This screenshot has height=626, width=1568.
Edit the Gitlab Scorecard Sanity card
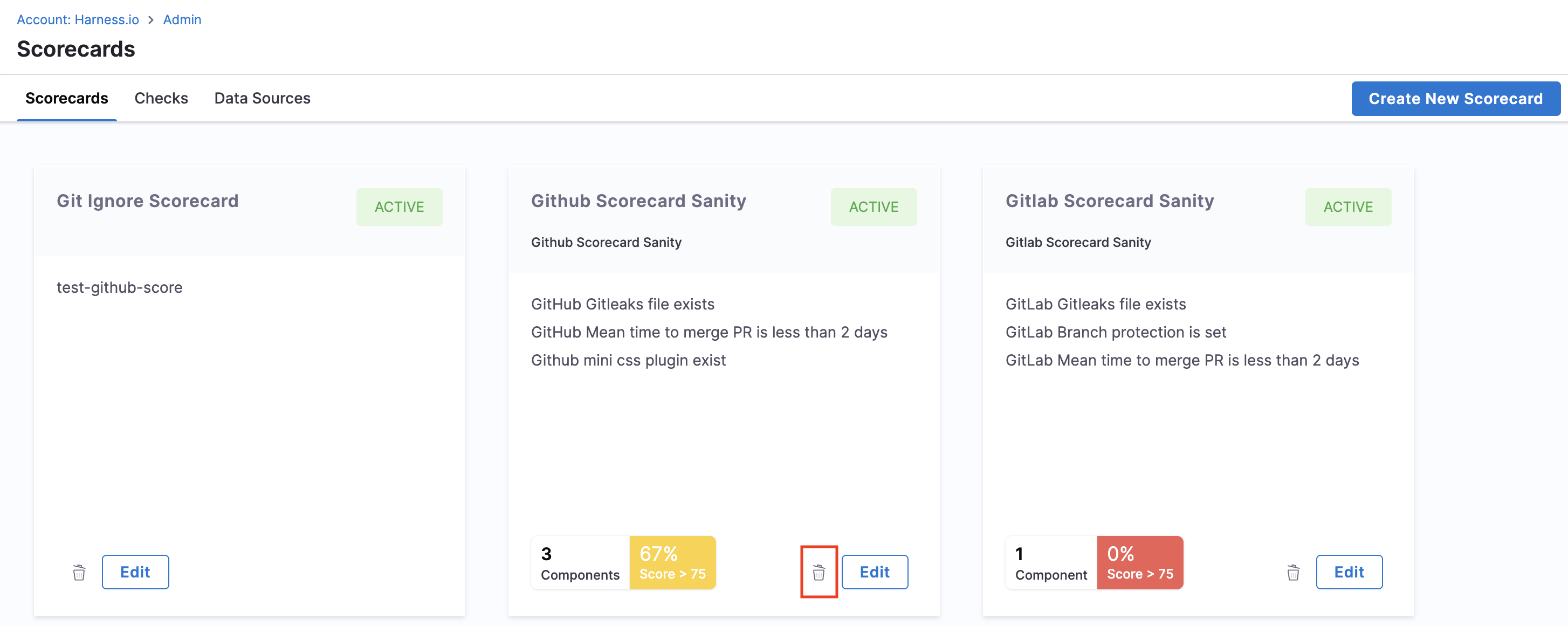1348,572
